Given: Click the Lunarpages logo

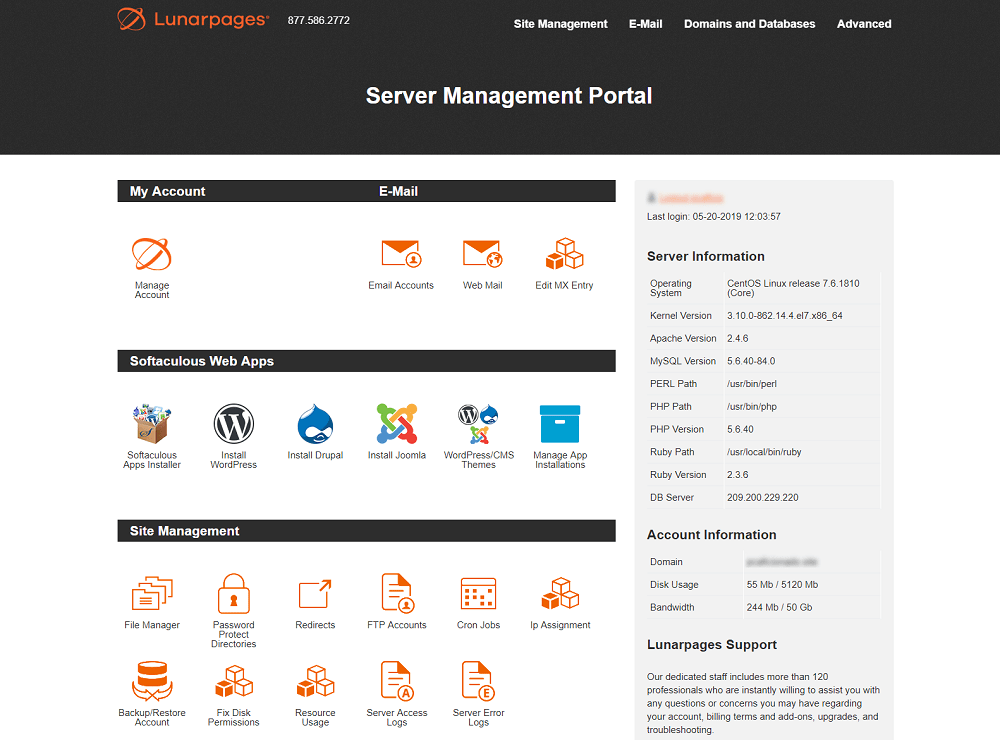Looking at the screenshot, I should 193,19.
